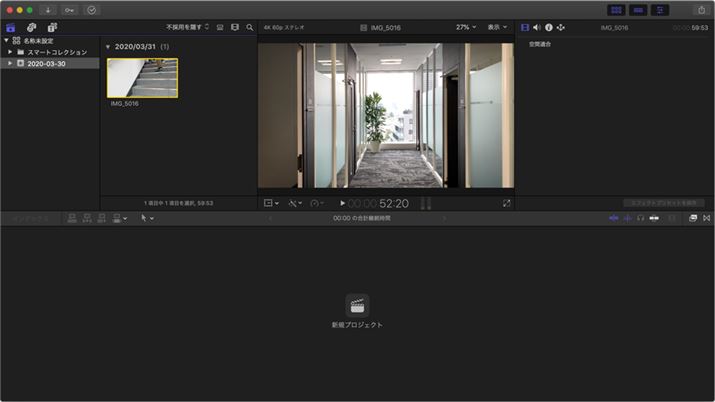The image size is (715, 402).
Task: Open the info inspector icon
Action: coord(548,27)
